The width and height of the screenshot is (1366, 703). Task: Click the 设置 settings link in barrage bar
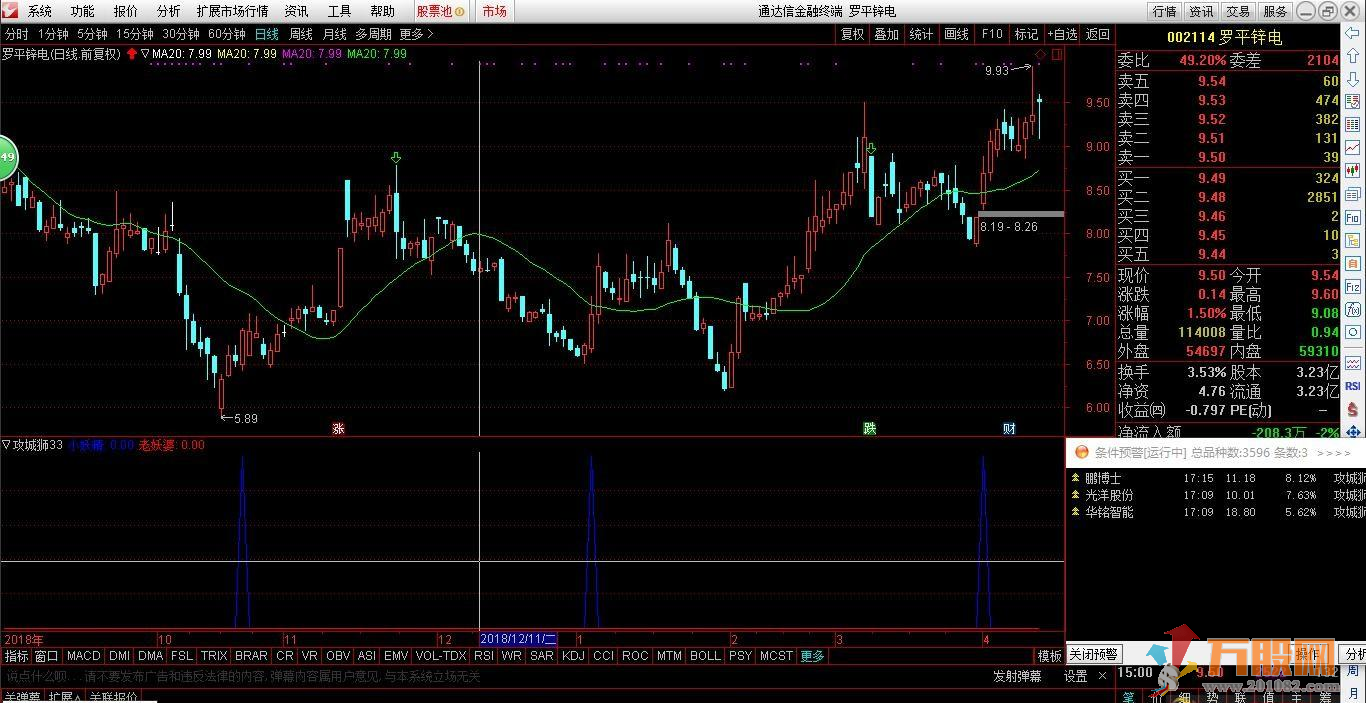point(1075,676)
